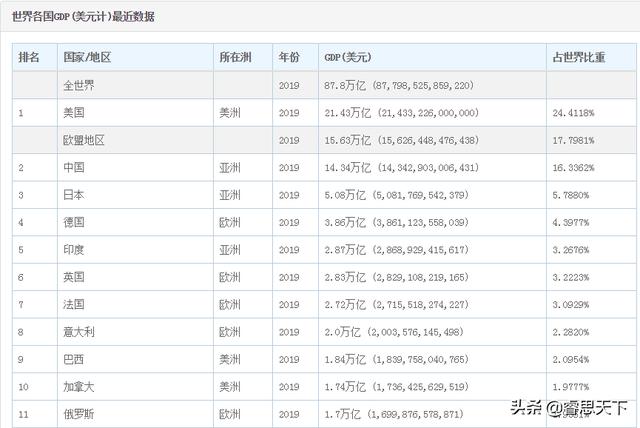This screenshot has height=428, width=640.
Task: Click the 年份 column header
Action: tap(289, 58)
